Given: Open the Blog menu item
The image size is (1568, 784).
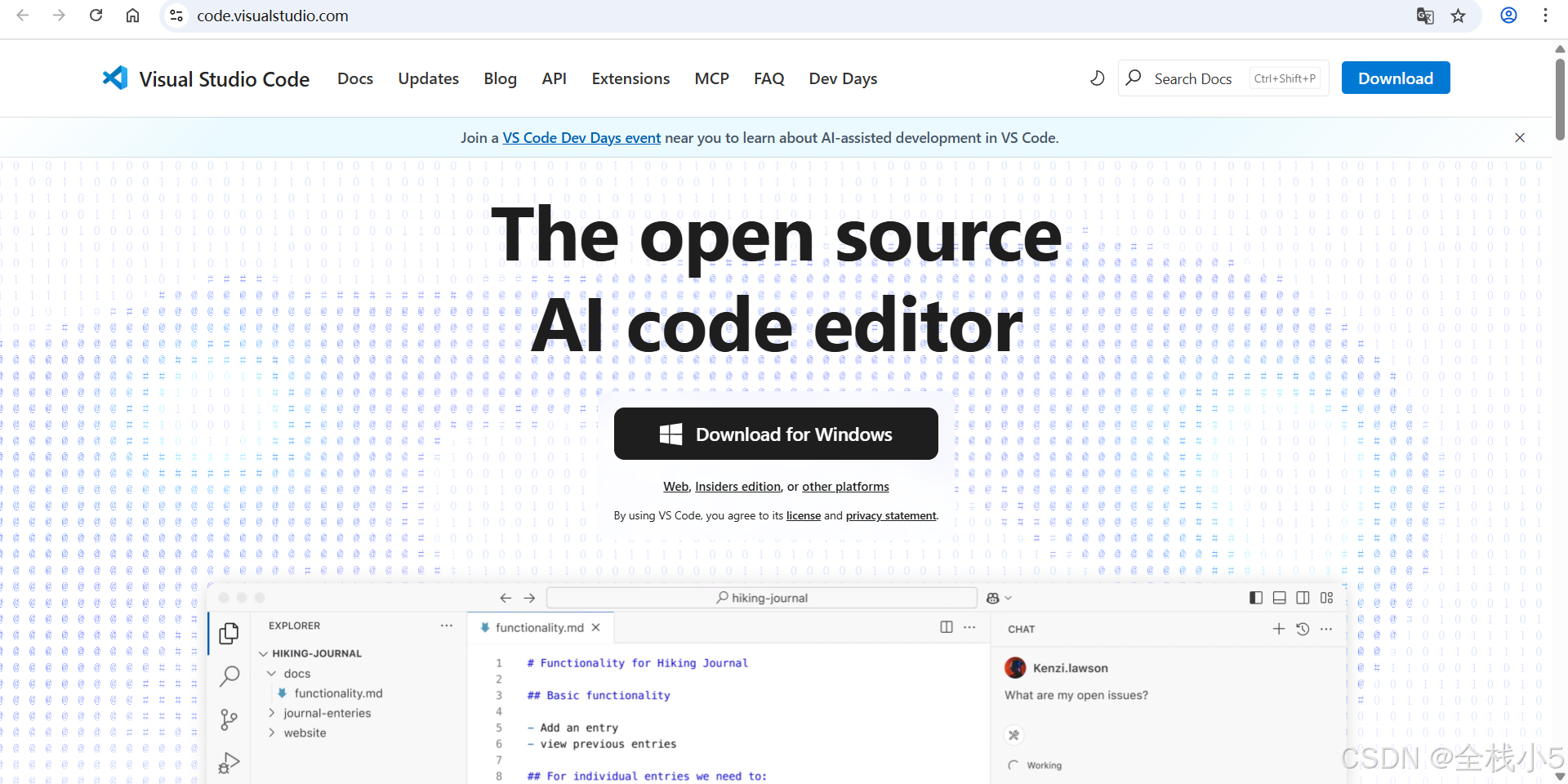Looking at the screenshot, I should point(501,78).
